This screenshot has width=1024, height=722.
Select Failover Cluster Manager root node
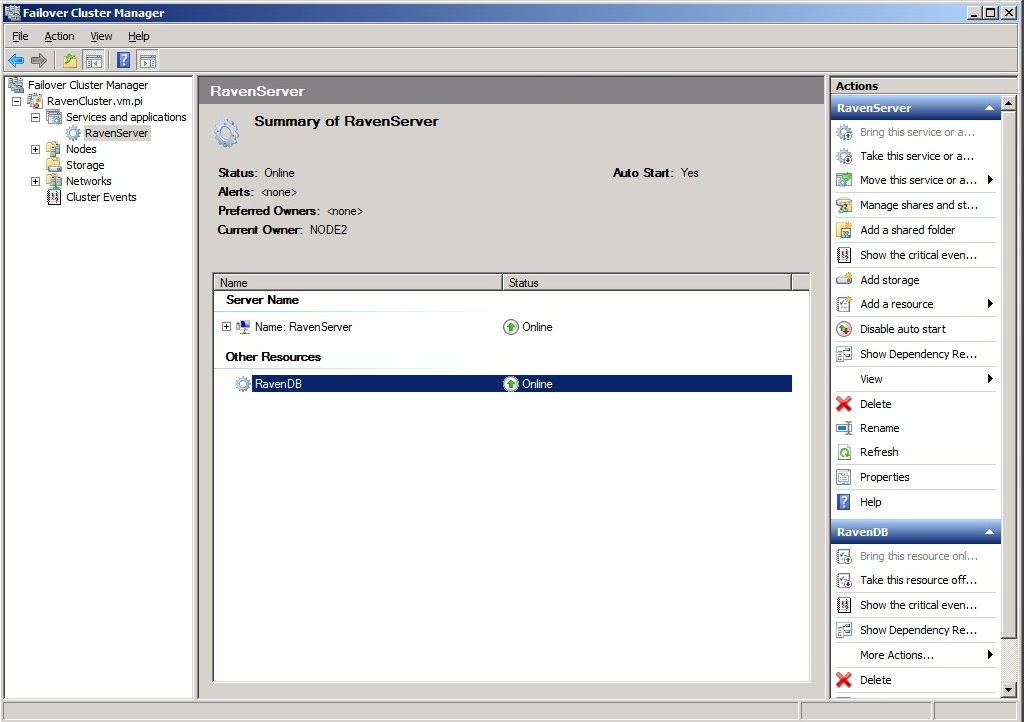coord(88,85)
